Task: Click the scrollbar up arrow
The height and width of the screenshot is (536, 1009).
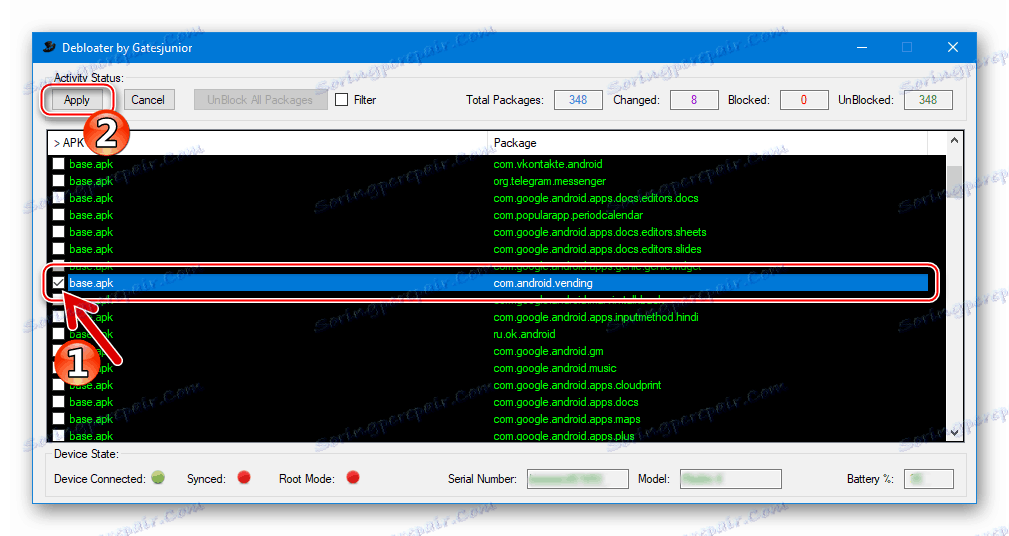Action: tap(954, 141)
